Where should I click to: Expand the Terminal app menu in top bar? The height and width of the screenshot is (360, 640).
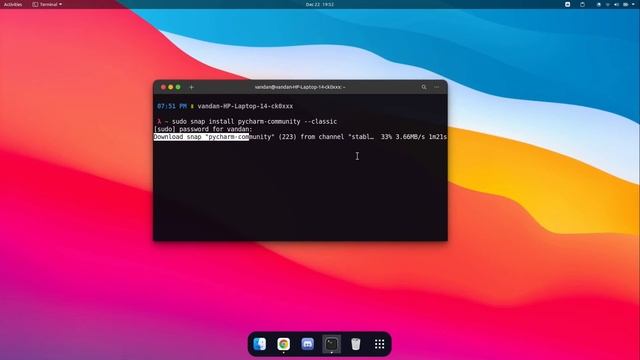47,4
